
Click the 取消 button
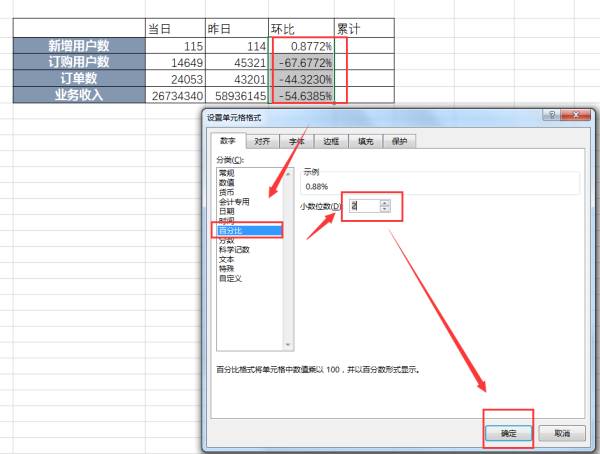click(562, 433)
